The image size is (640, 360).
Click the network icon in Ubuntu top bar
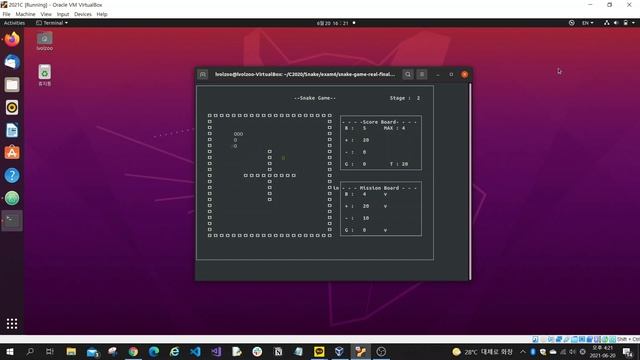[607, 23]
